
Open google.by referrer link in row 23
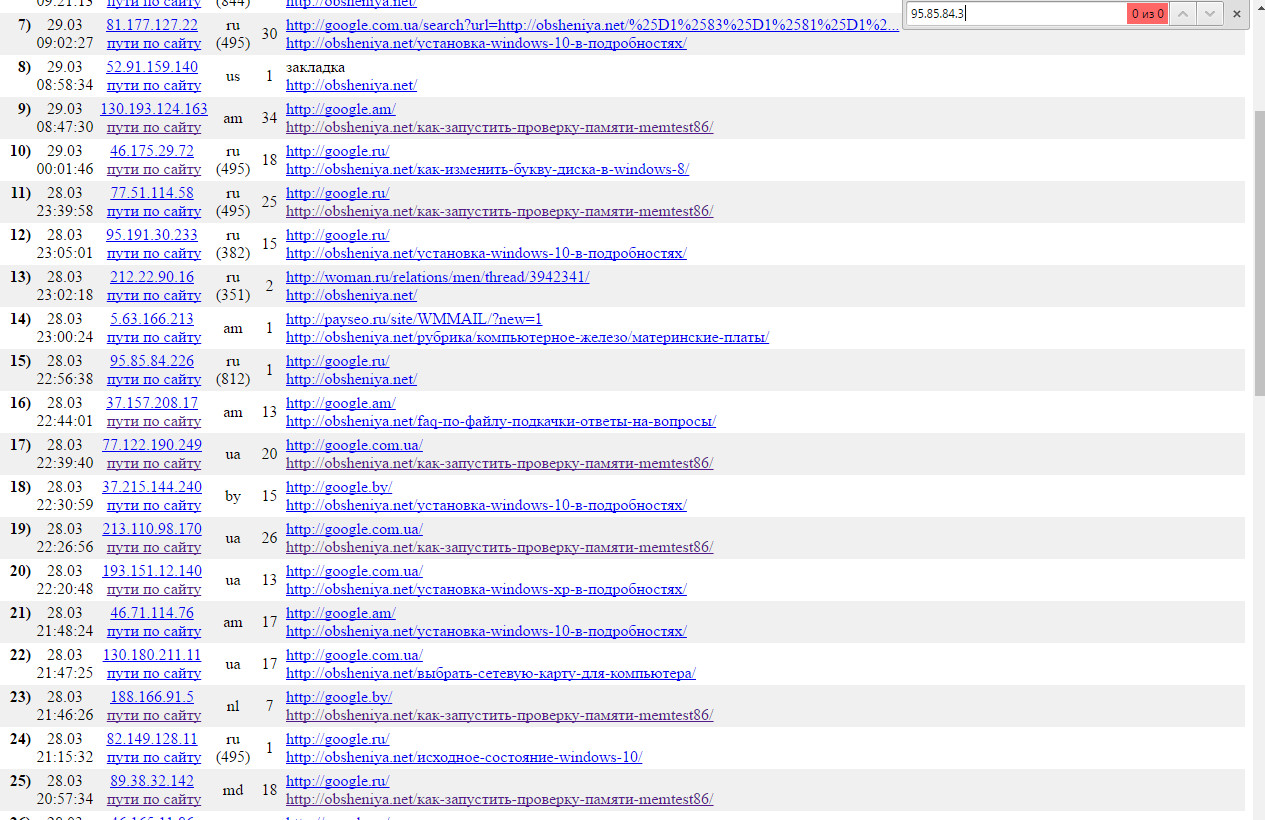(339, 697)
